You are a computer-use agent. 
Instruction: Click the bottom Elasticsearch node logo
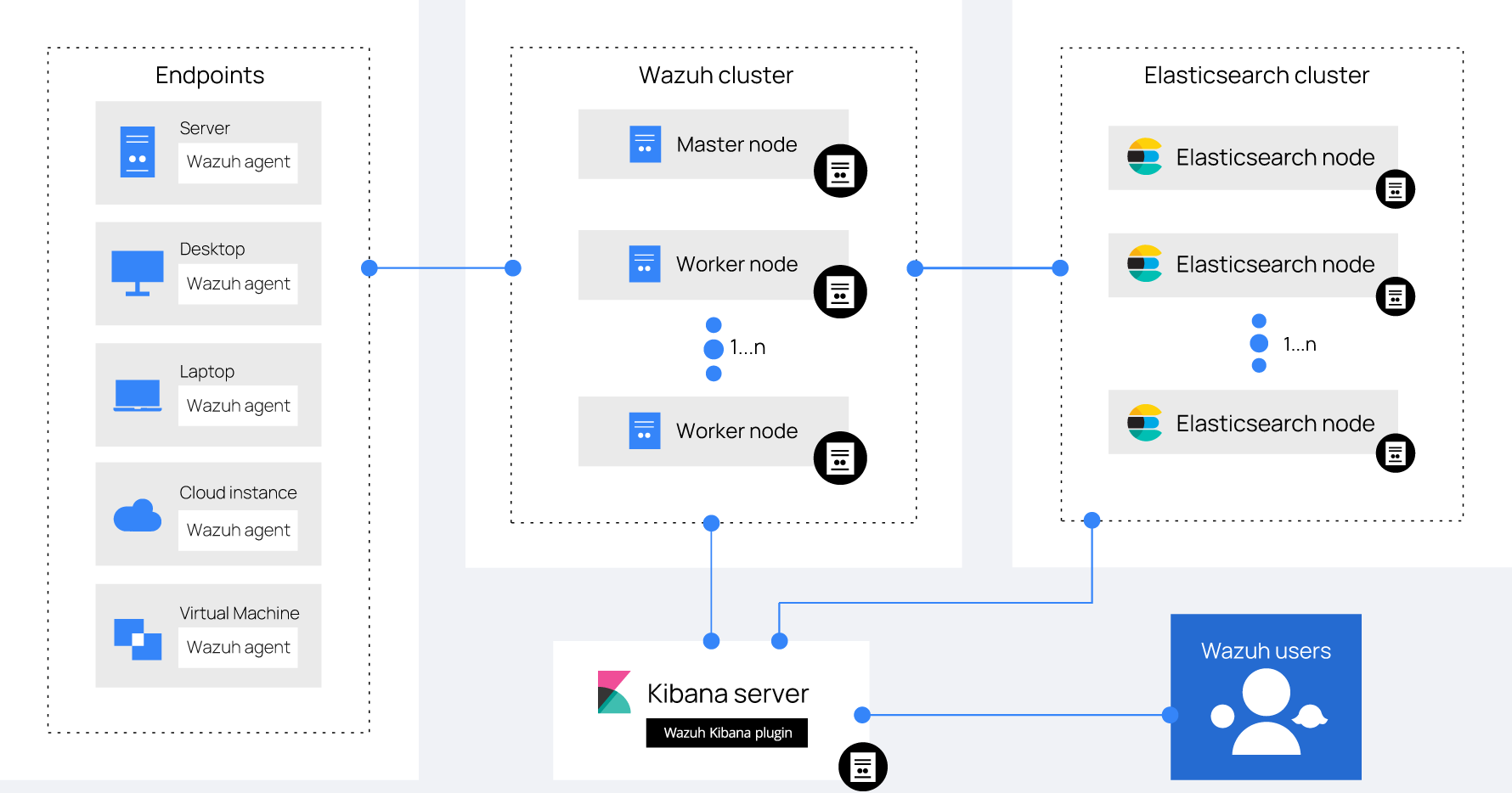[x=1144, y=423]
